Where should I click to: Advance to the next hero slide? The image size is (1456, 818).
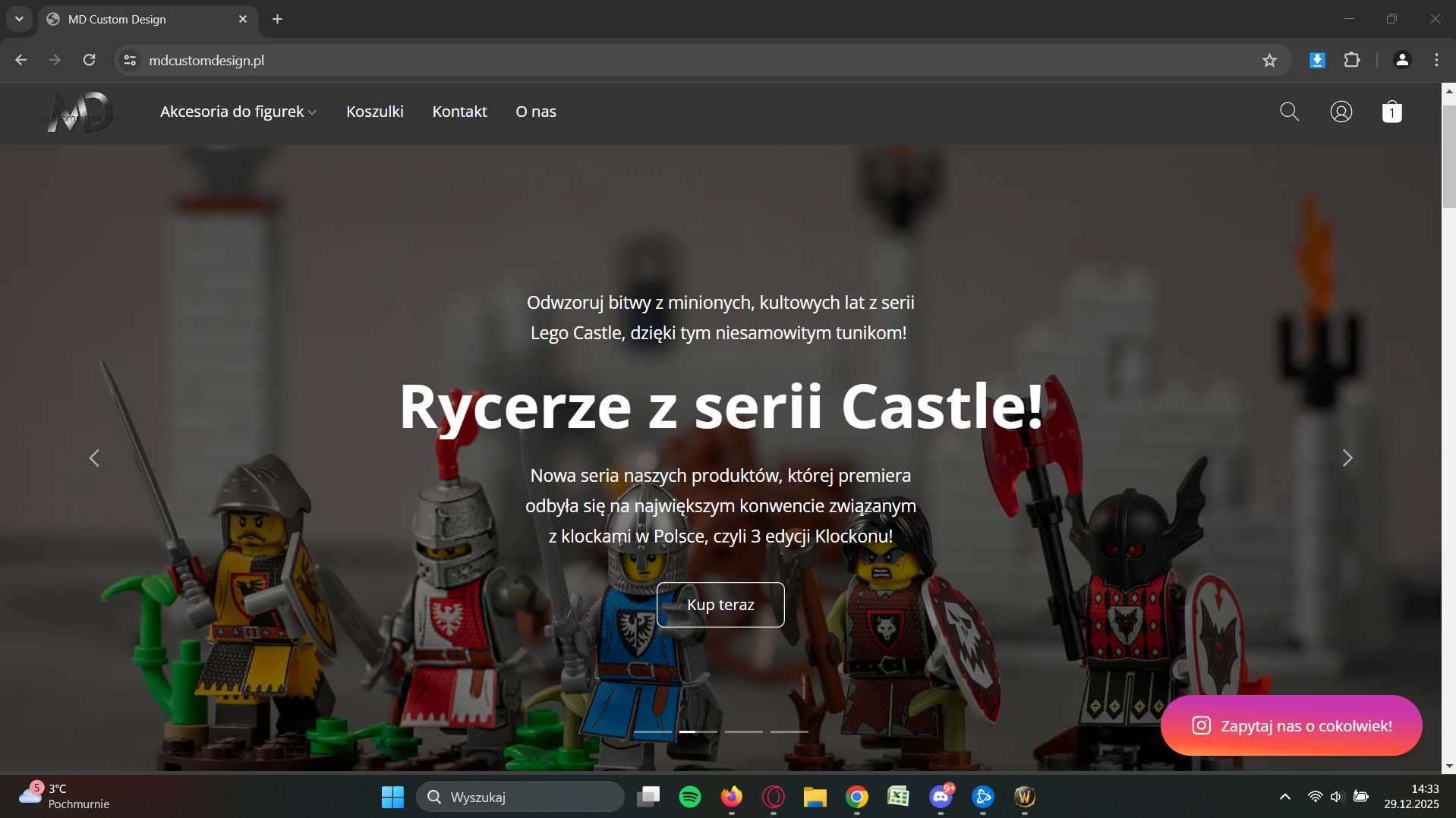[1347, 458]
